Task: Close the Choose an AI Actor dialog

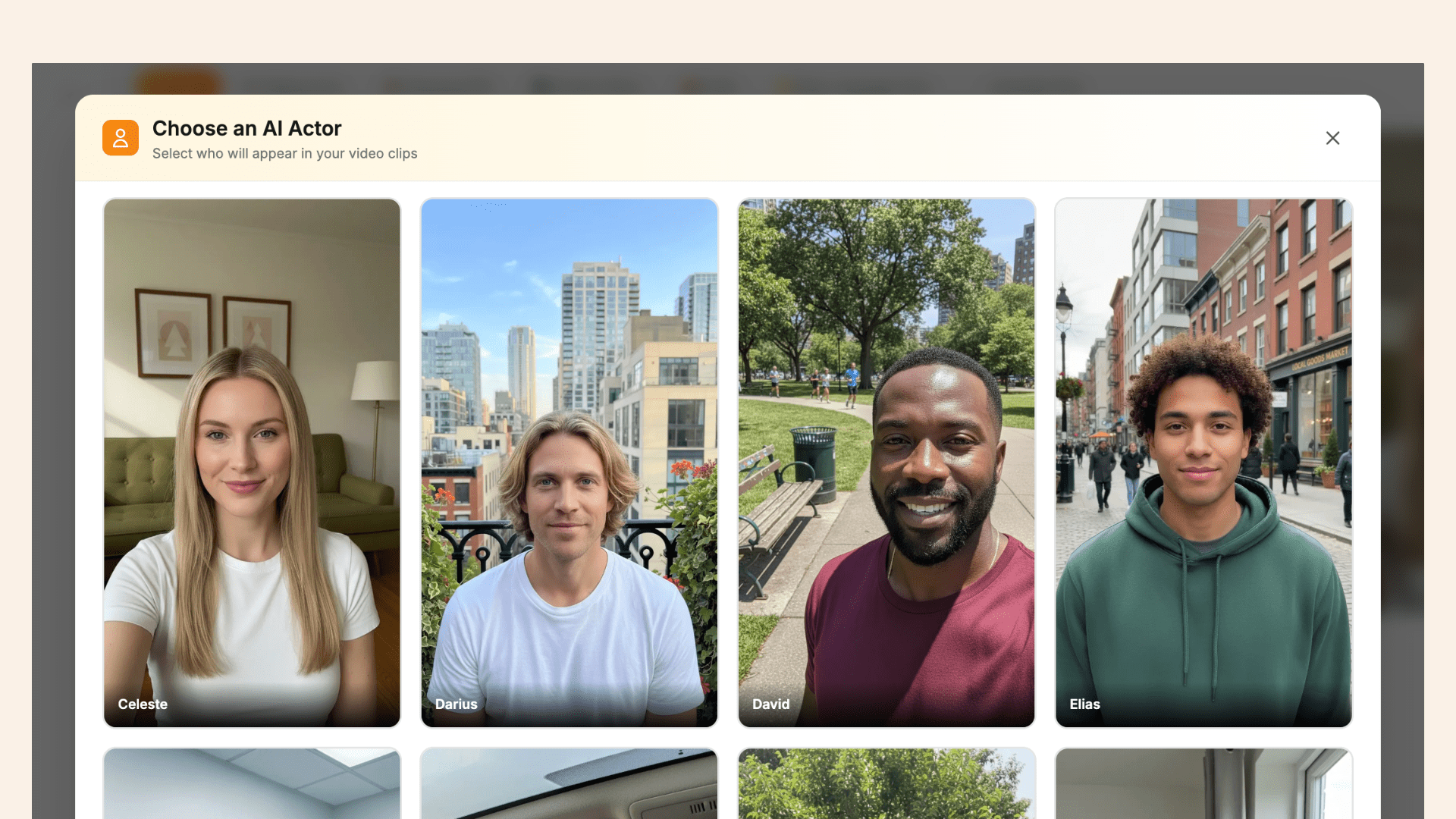Action: 1332,138
